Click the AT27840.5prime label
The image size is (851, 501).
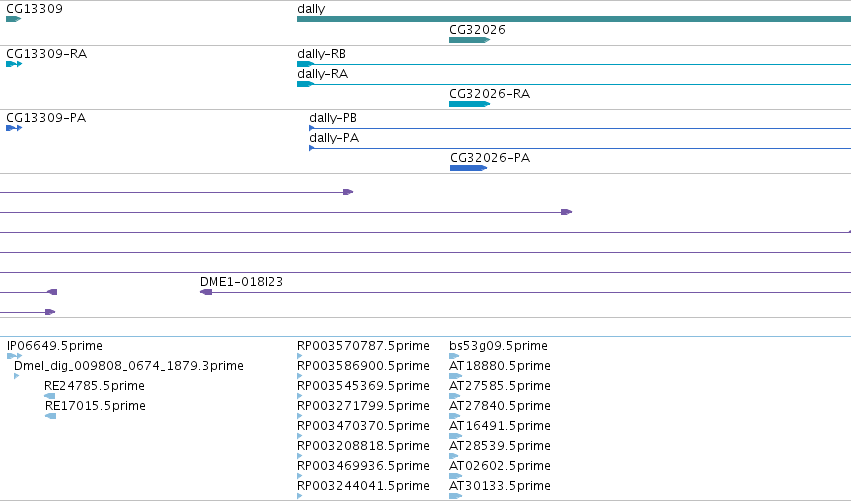pyautogui.click(x=500, y=407)
